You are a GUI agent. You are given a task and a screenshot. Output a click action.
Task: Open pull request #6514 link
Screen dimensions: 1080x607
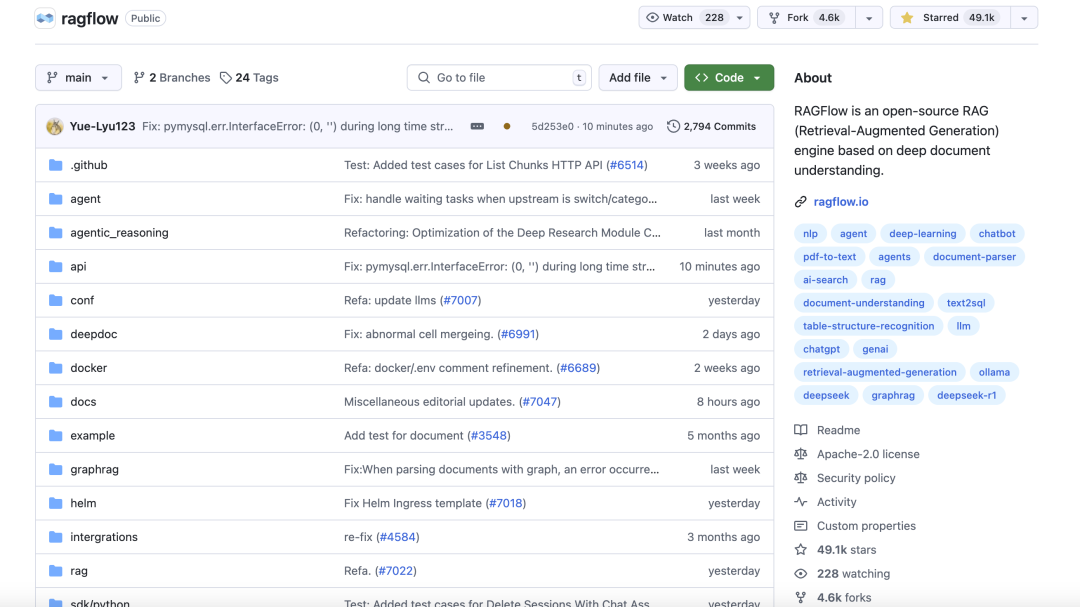[x=627, y=165]
